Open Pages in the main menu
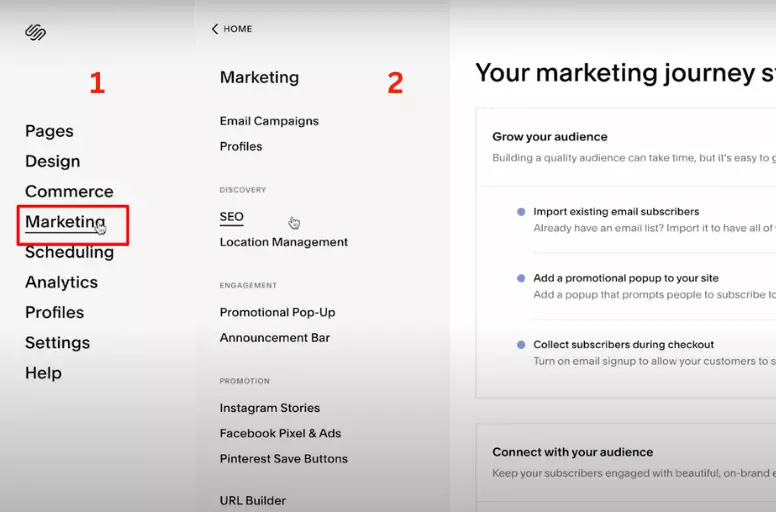776x512 pixels. tap(49, 131)
